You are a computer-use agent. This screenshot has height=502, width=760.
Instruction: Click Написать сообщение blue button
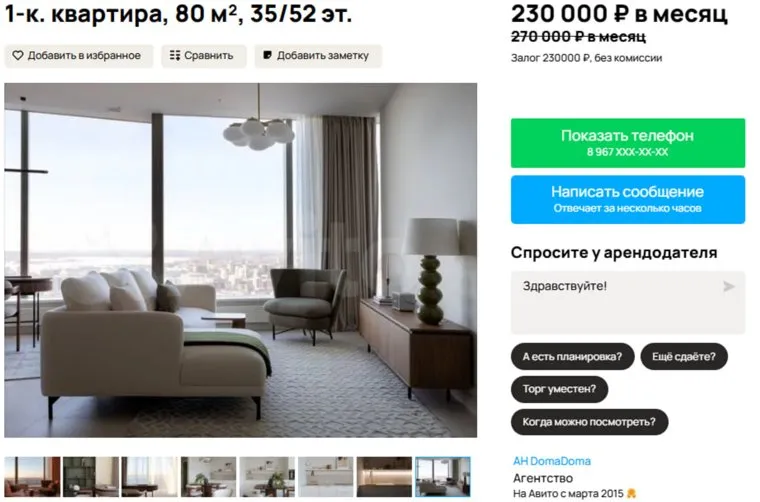coord(628,199)
